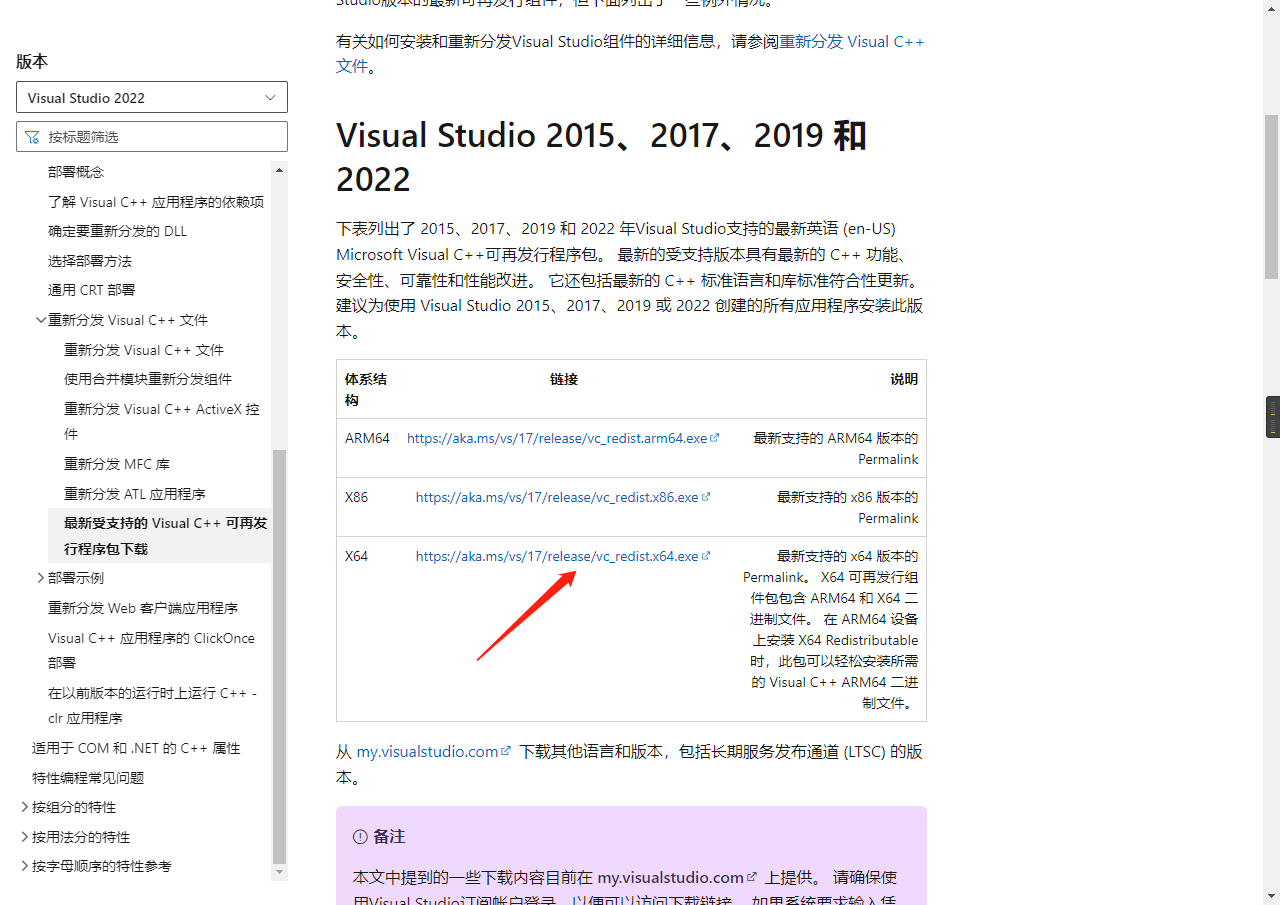Click the external link icon beside the ARM64 link
Screen dimensions: 1280x905
pos(716,437)
